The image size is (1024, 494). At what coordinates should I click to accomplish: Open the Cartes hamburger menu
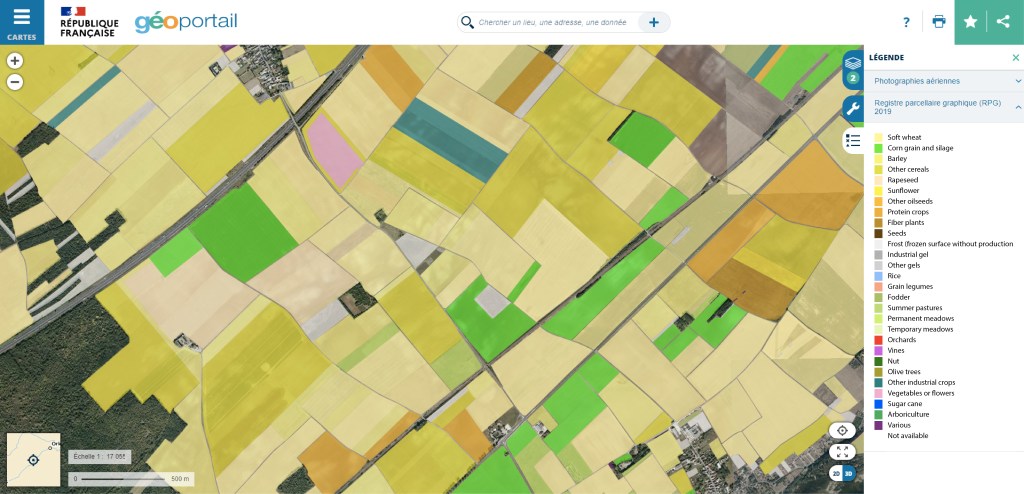(x=22, y=22)
